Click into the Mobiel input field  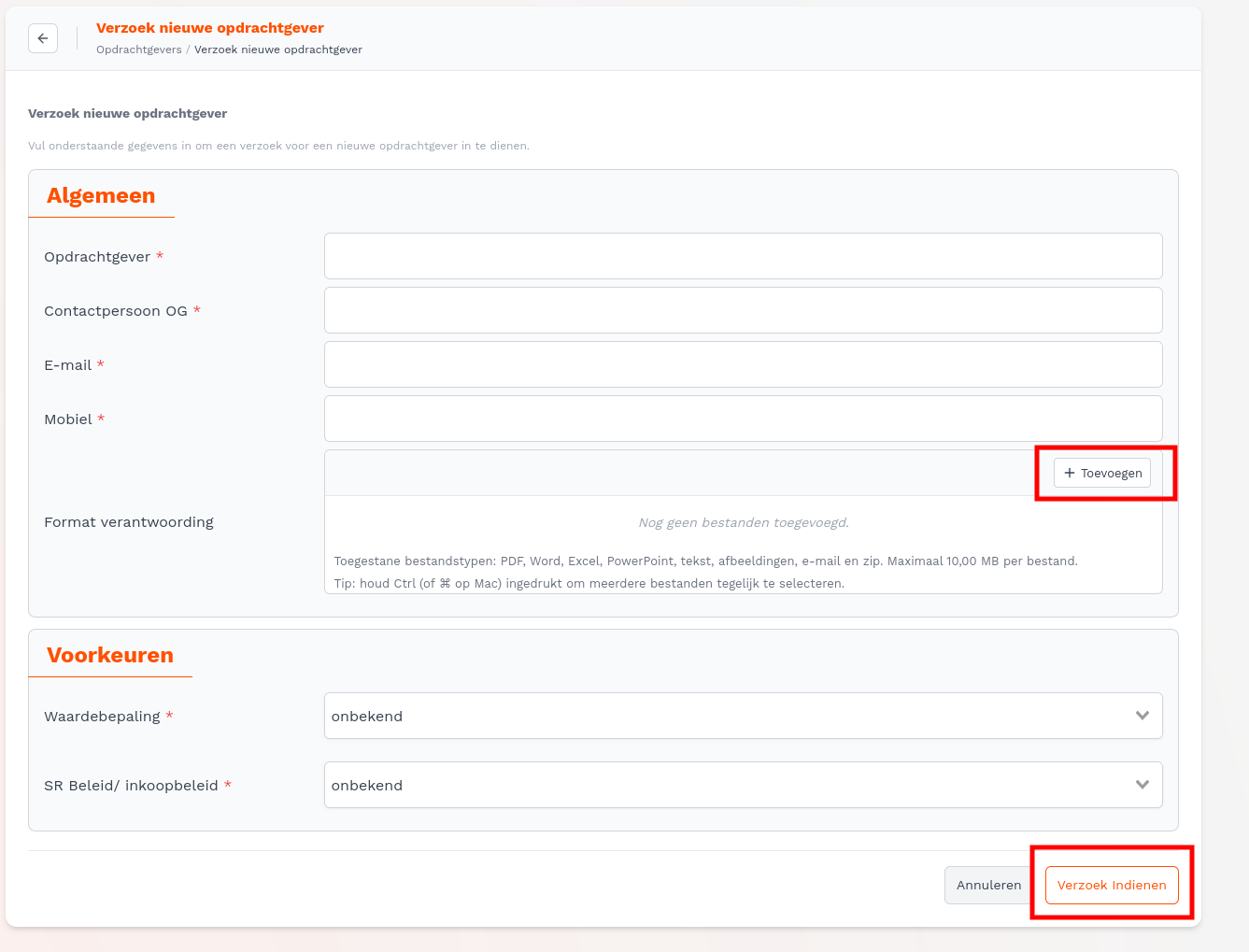pyautogui.click(x=743, y=419)
